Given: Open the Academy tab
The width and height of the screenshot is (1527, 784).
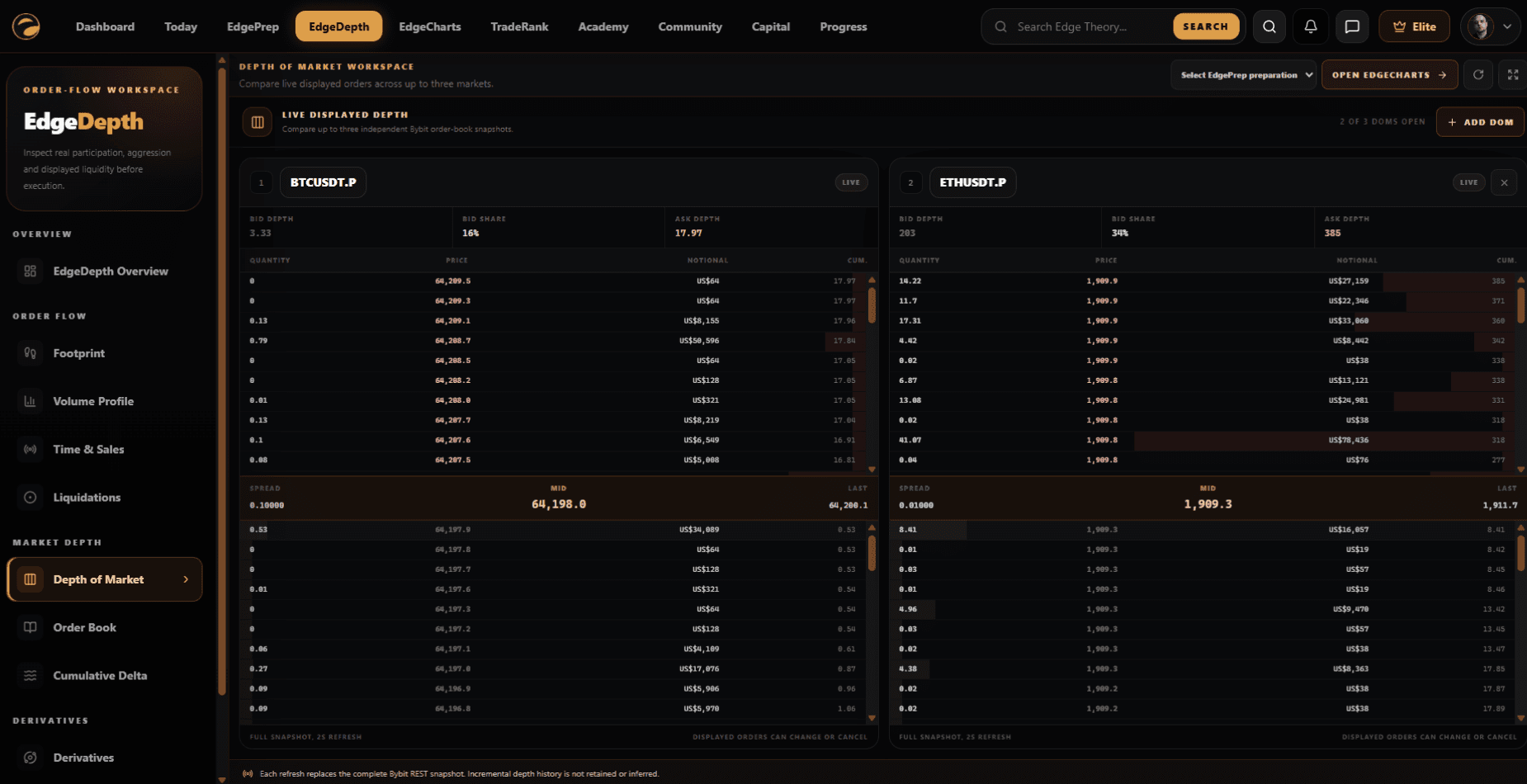Looking at the screenshot, I should (x=603, y=26).
